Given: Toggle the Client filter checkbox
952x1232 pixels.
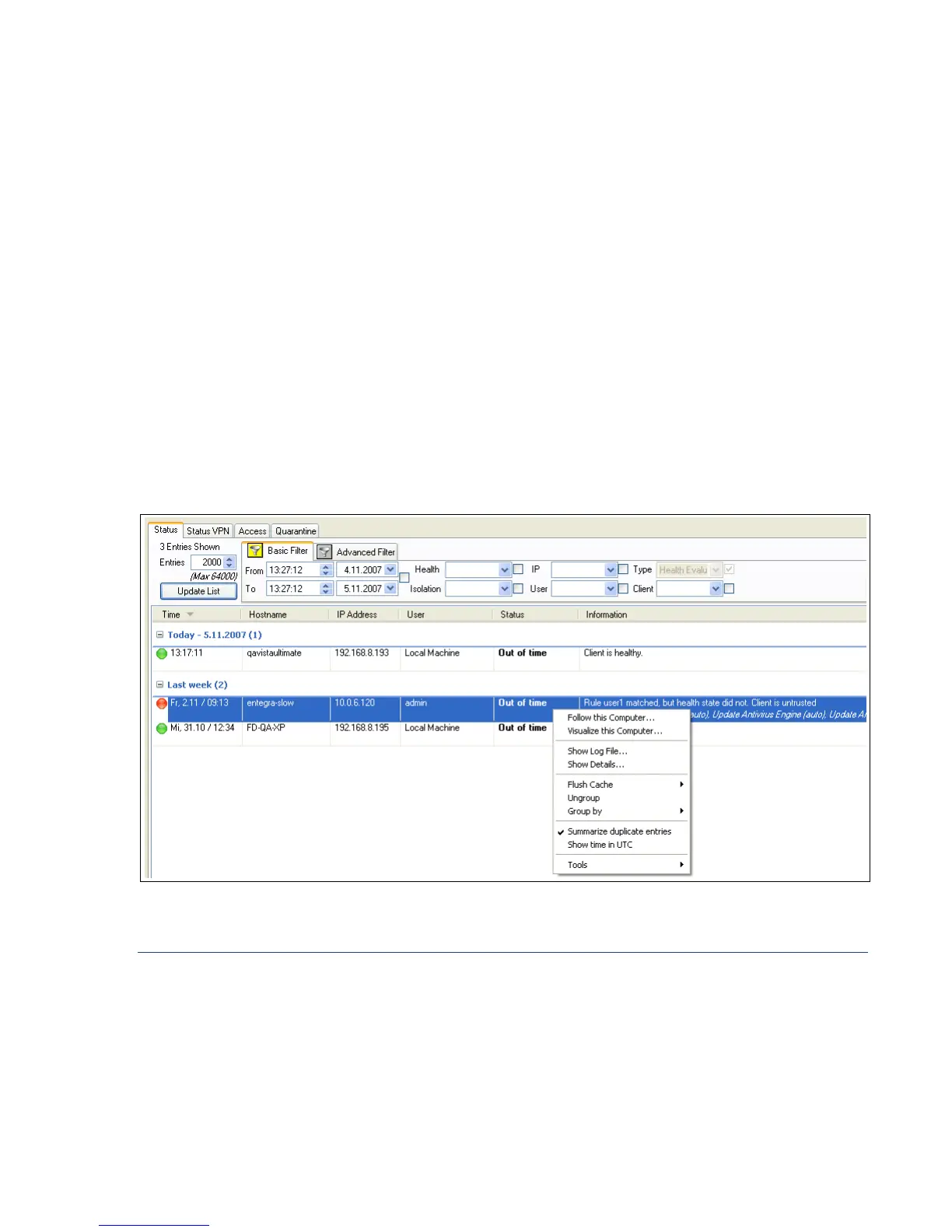Looking at the screenshot, I should pyautogui.click(x=729, y=589).
